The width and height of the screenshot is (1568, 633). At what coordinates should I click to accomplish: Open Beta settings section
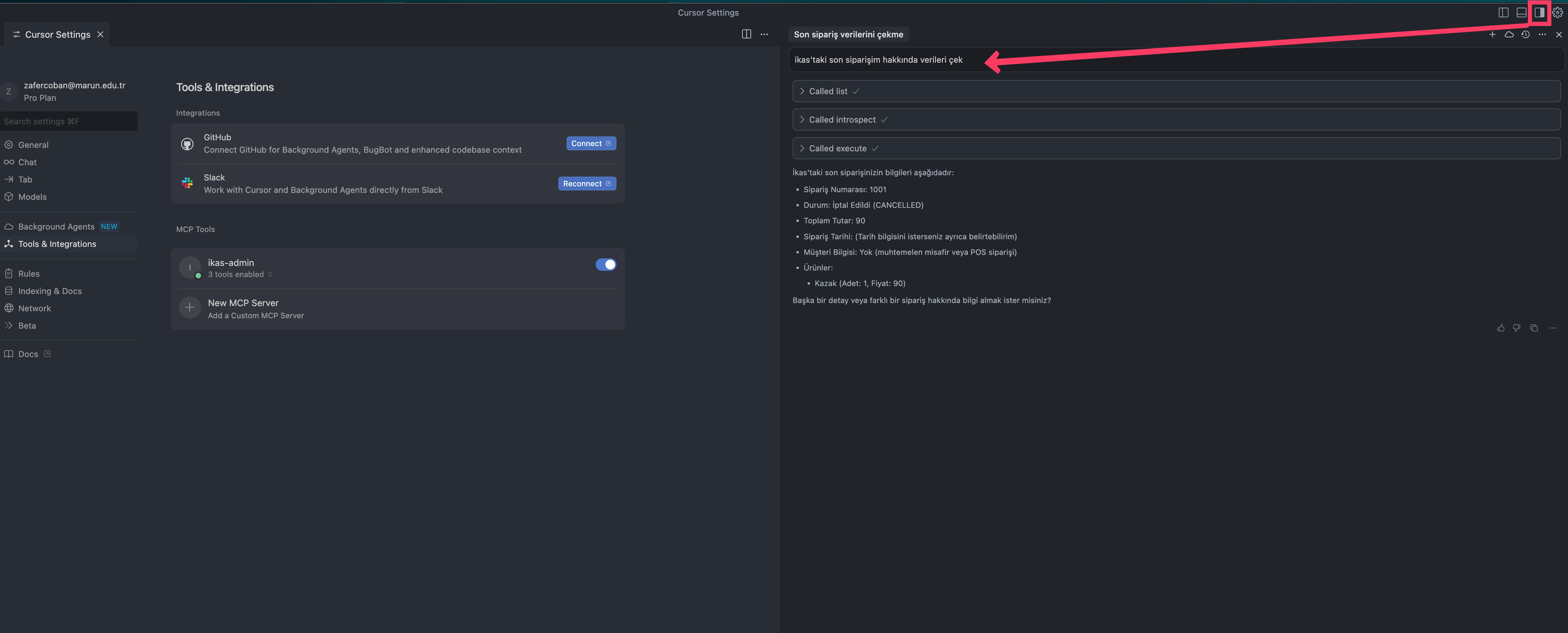68,326
